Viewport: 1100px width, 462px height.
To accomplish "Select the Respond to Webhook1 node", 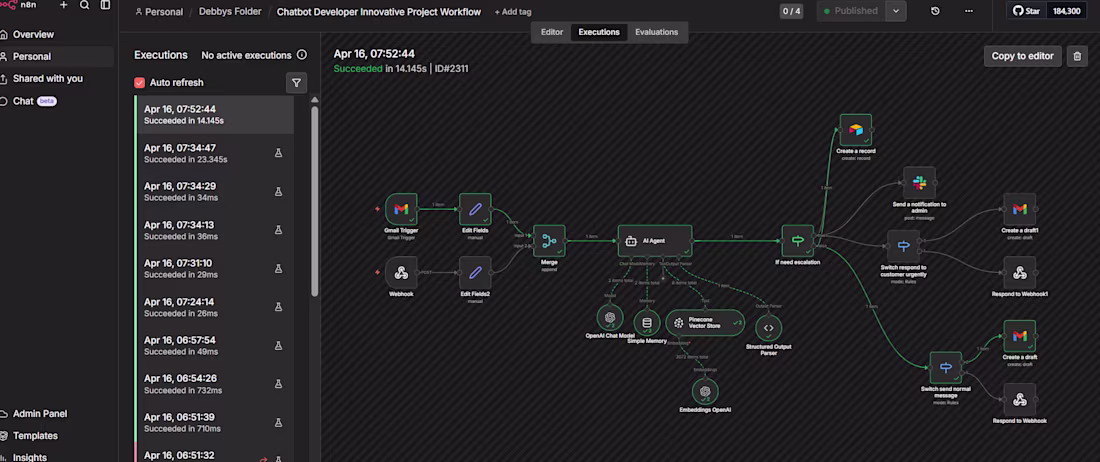I will [1020, 272].
